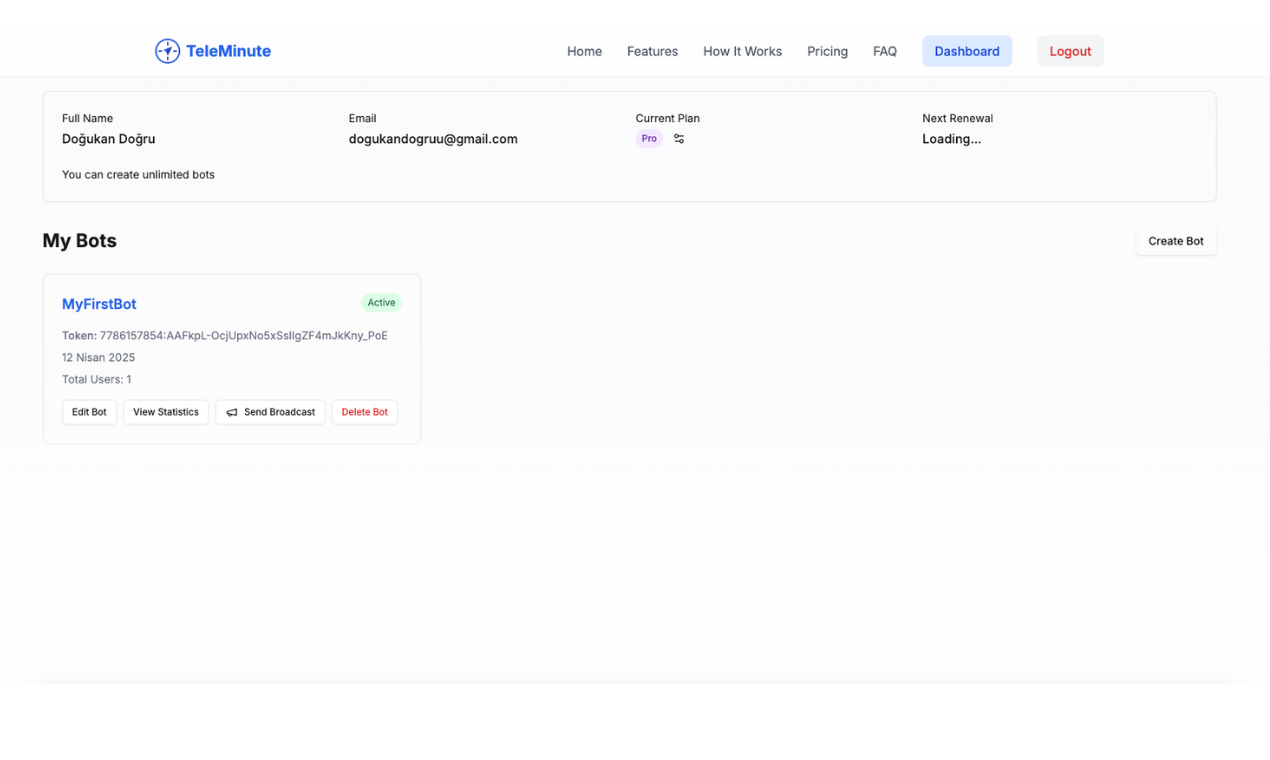Edit Bot for MyFirstBot
The width and height of the screenshot is (1270, 760).
(x=89, y=412)
